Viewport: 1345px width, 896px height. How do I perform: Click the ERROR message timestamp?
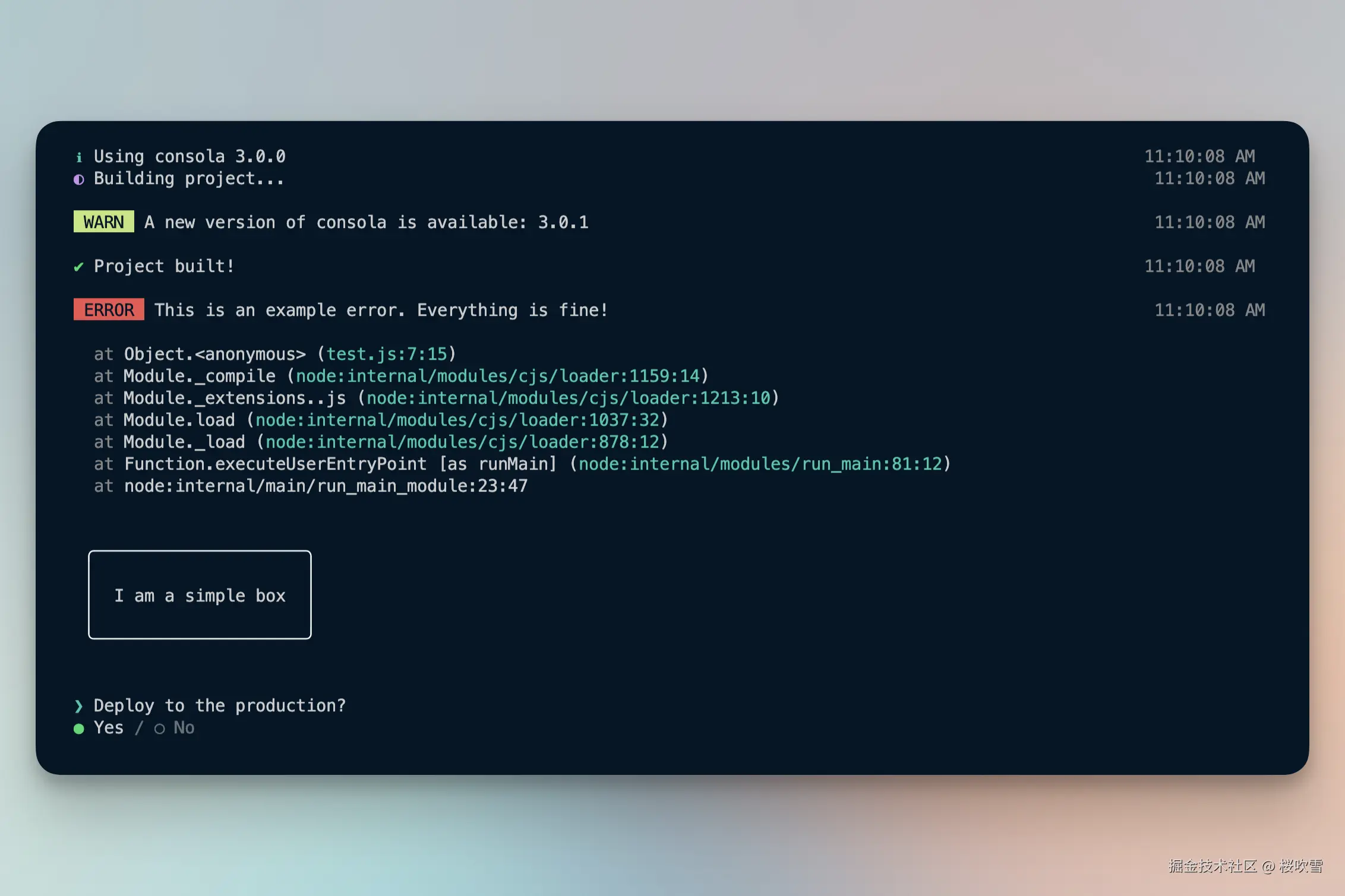click(x=1210, y=310)
